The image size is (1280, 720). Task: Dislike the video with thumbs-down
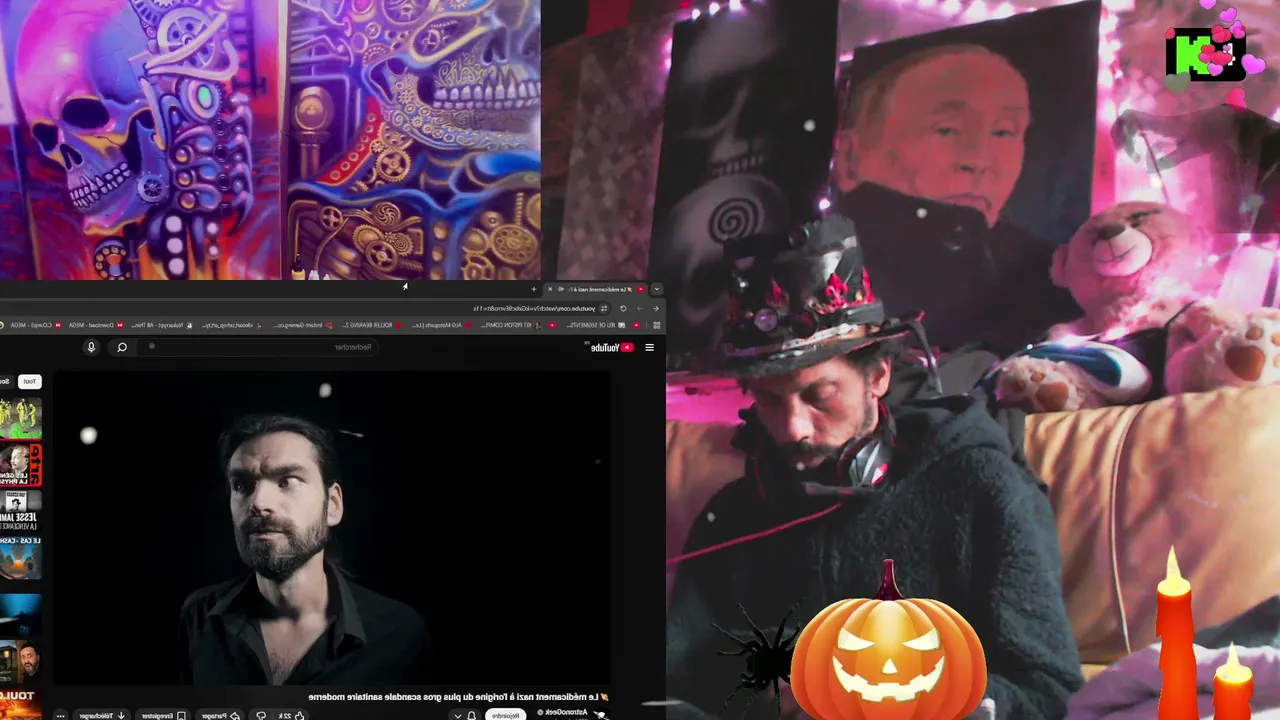pos(262,715)
